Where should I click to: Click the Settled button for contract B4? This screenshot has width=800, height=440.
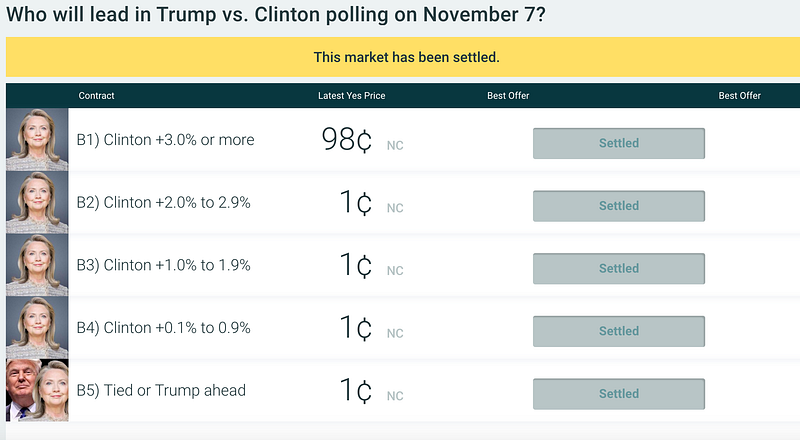pos(618,331)
